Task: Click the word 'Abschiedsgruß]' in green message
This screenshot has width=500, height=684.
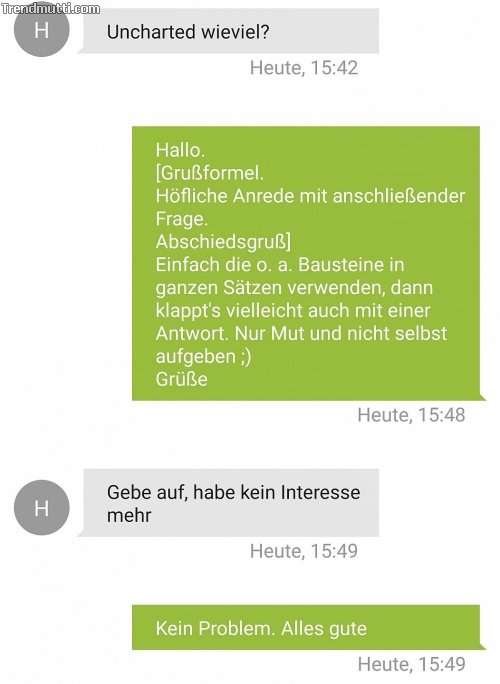Action: [223, 242]
